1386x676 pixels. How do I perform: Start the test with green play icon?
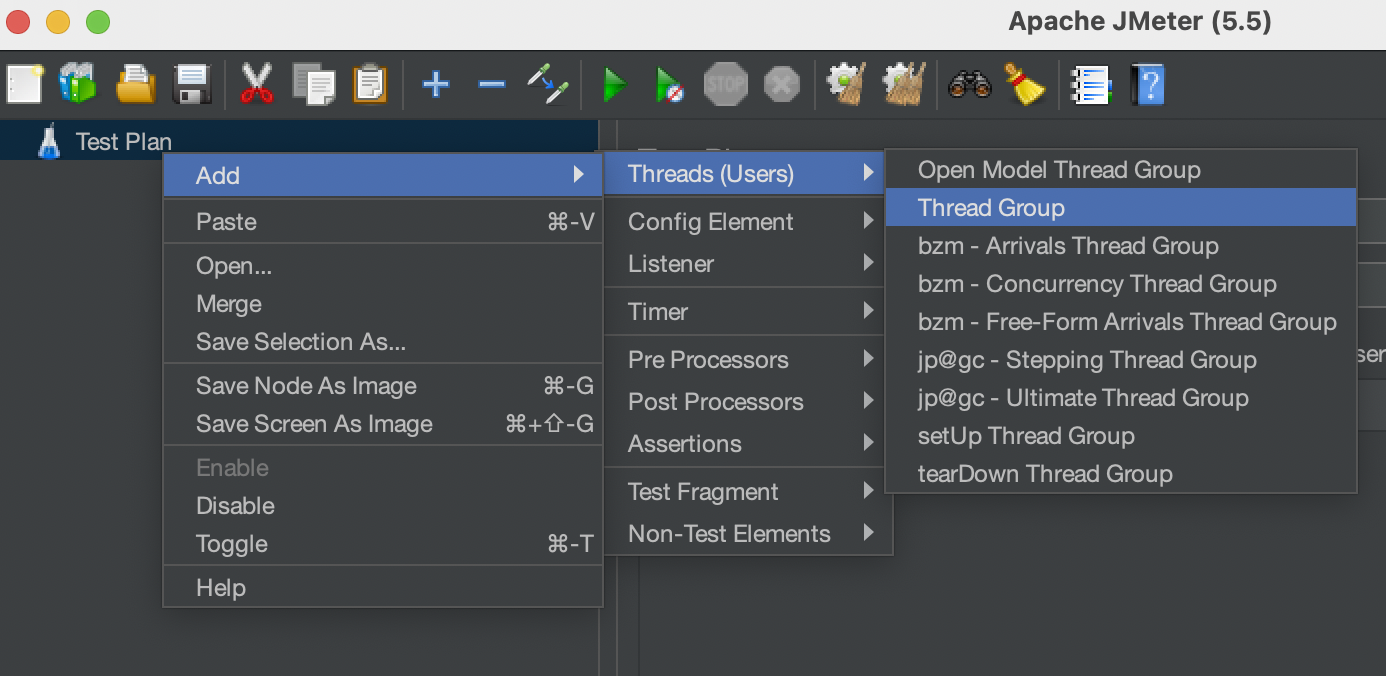click(x=614, y=84)
